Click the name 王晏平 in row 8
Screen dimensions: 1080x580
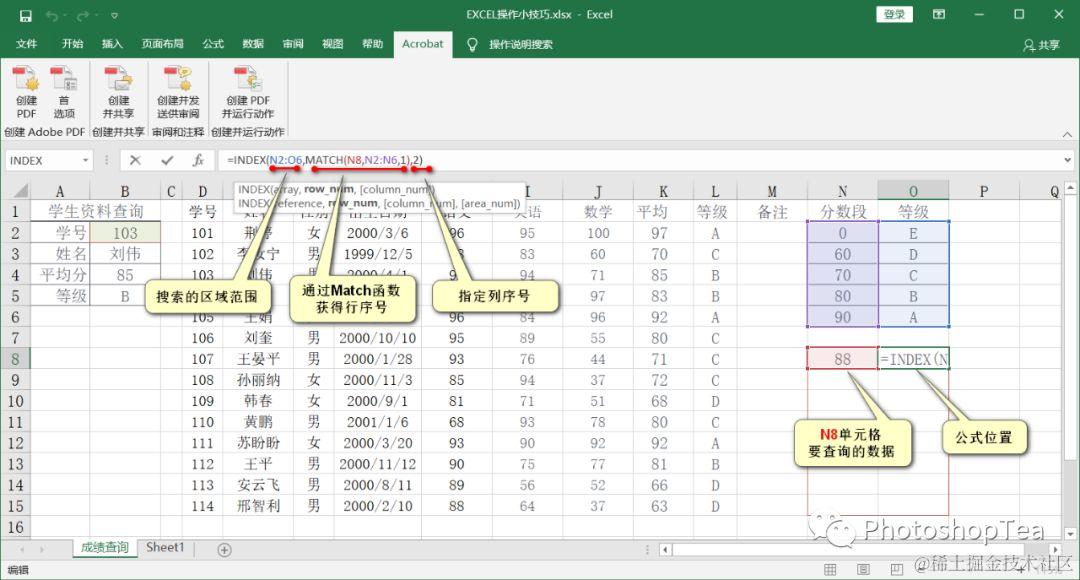pos(258,359)
